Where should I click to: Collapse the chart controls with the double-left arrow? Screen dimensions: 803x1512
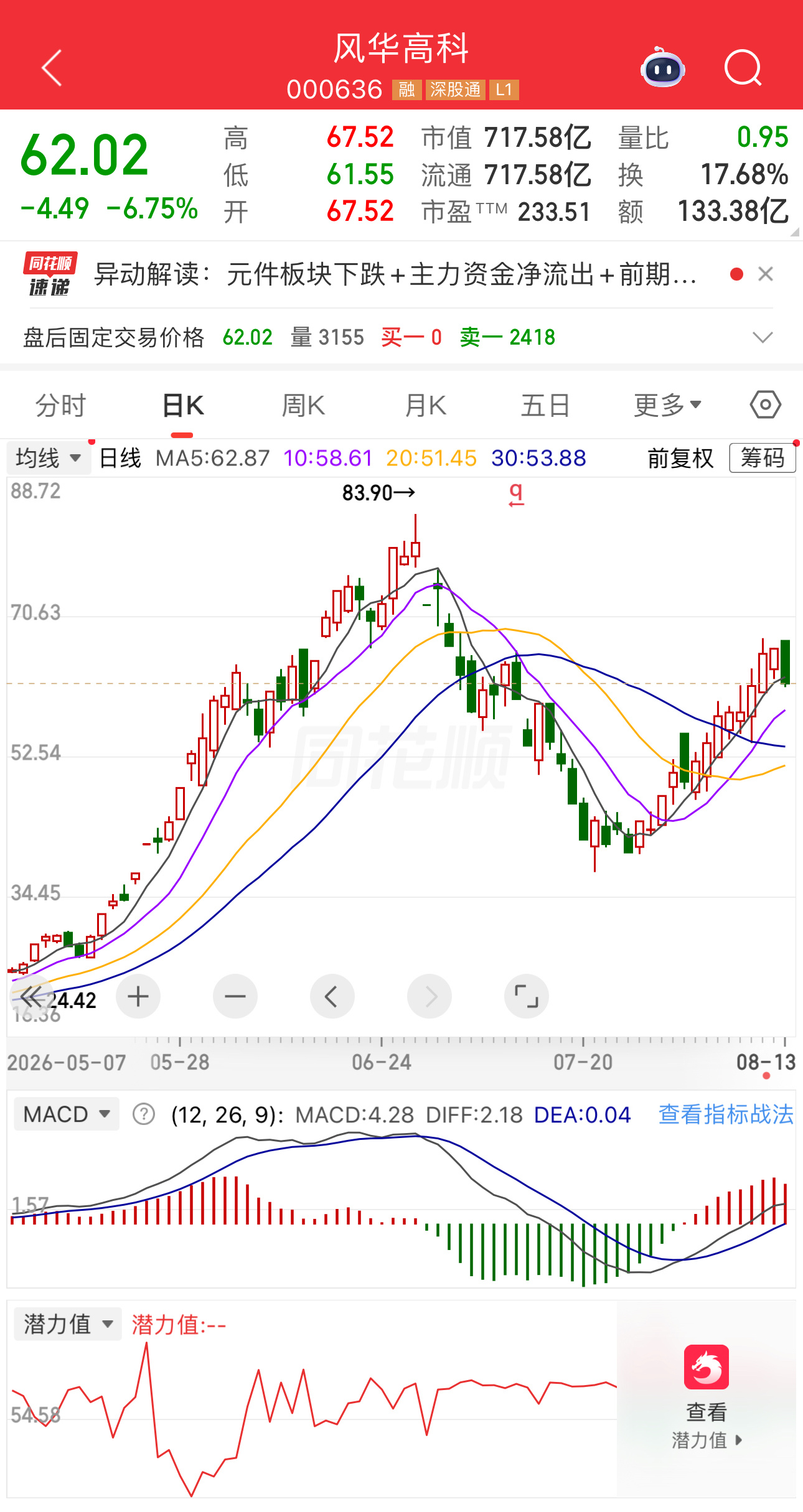pos(31,996)
